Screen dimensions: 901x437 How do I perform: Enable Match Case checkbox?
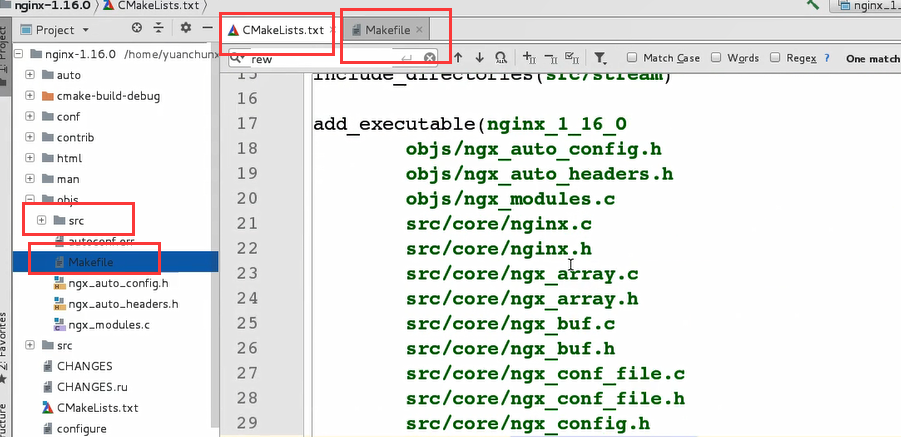point(632,57)
